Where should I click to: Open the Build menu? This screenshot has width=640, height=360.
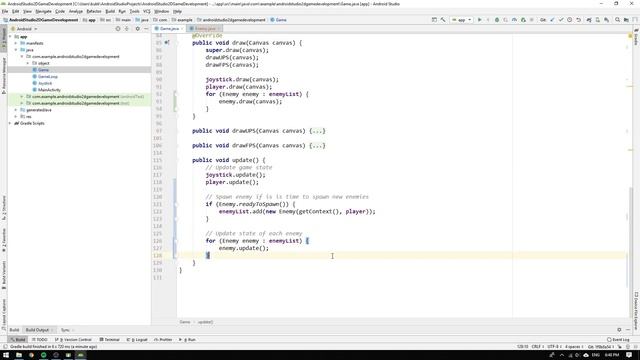tap(110, 11)
